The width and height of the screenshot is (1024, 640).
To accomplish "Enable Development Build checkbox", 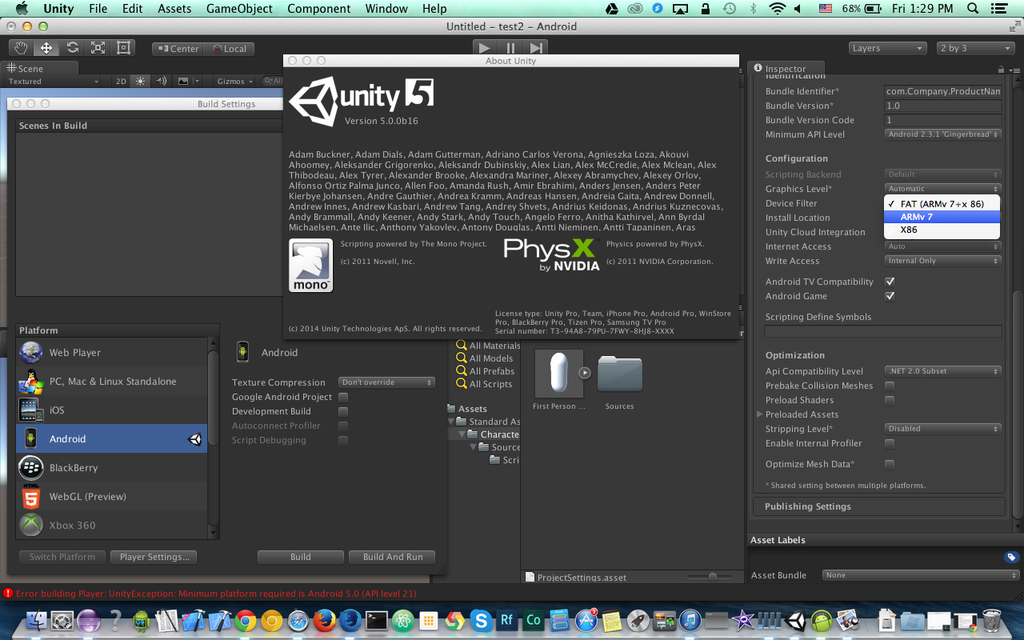I will click(343, 411).
